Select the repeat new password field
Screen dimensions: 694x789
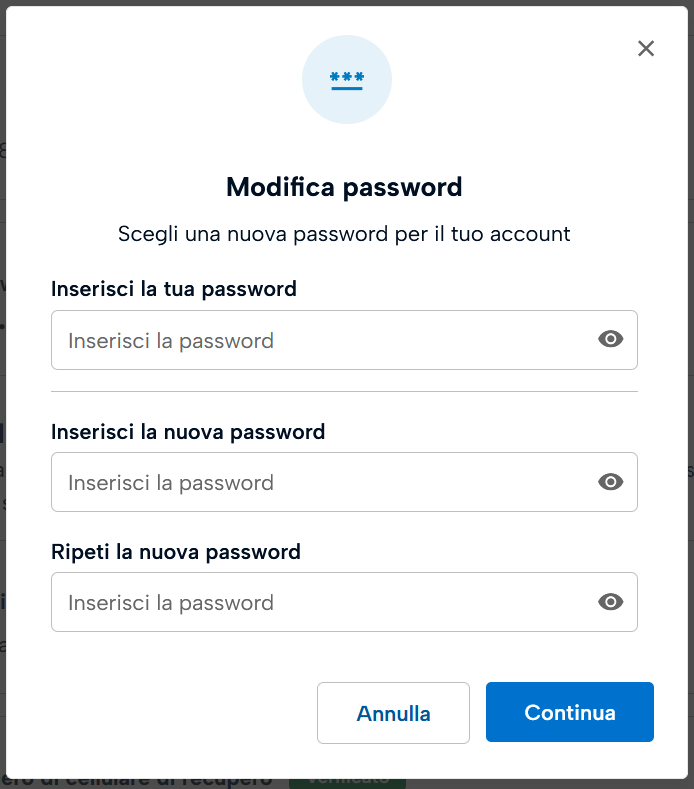(320, 602)
